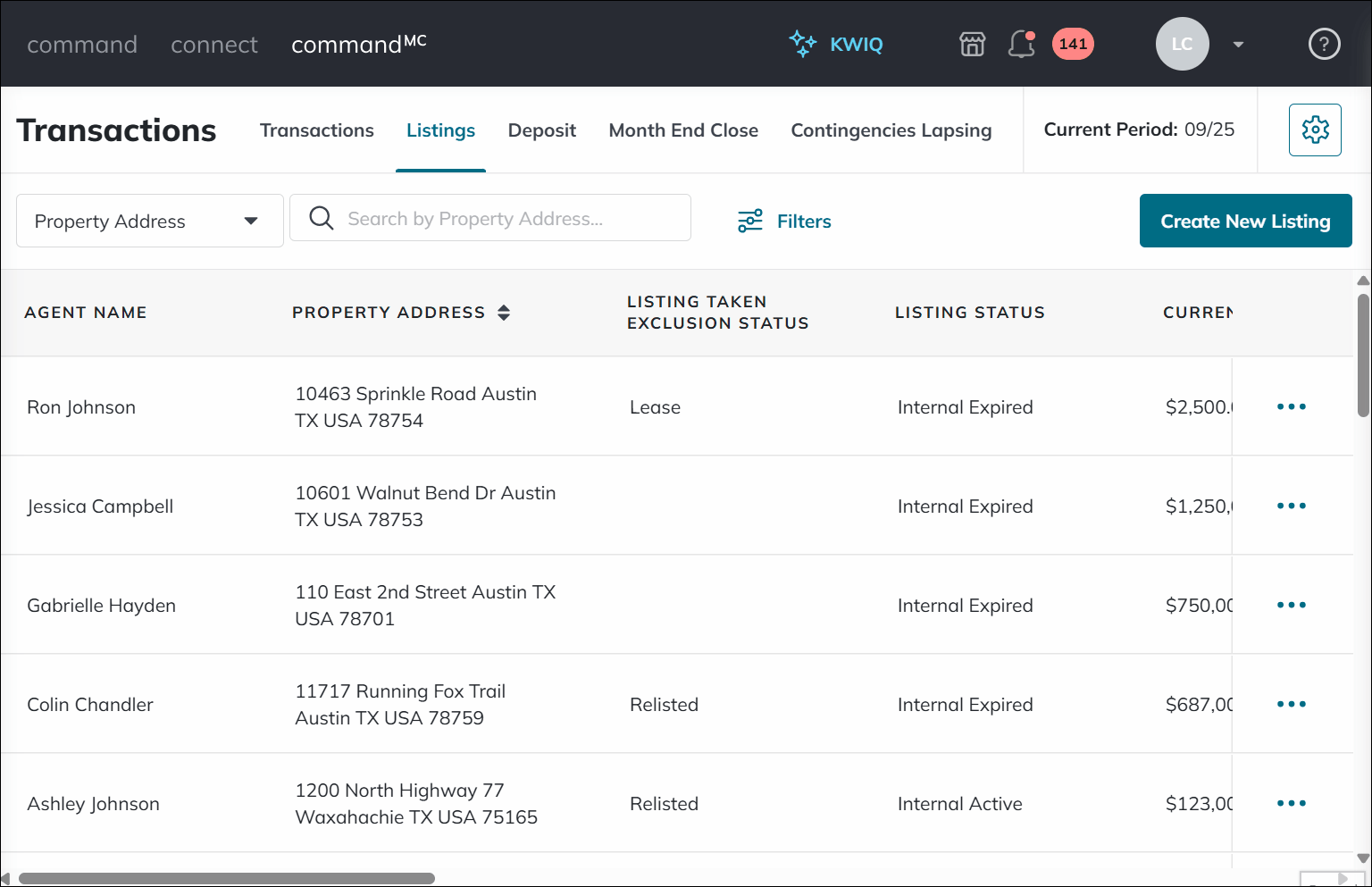This screenshot has width=1372, height=887.
Task: Open the Contingencies Lapsing tab
Action: 891,130
